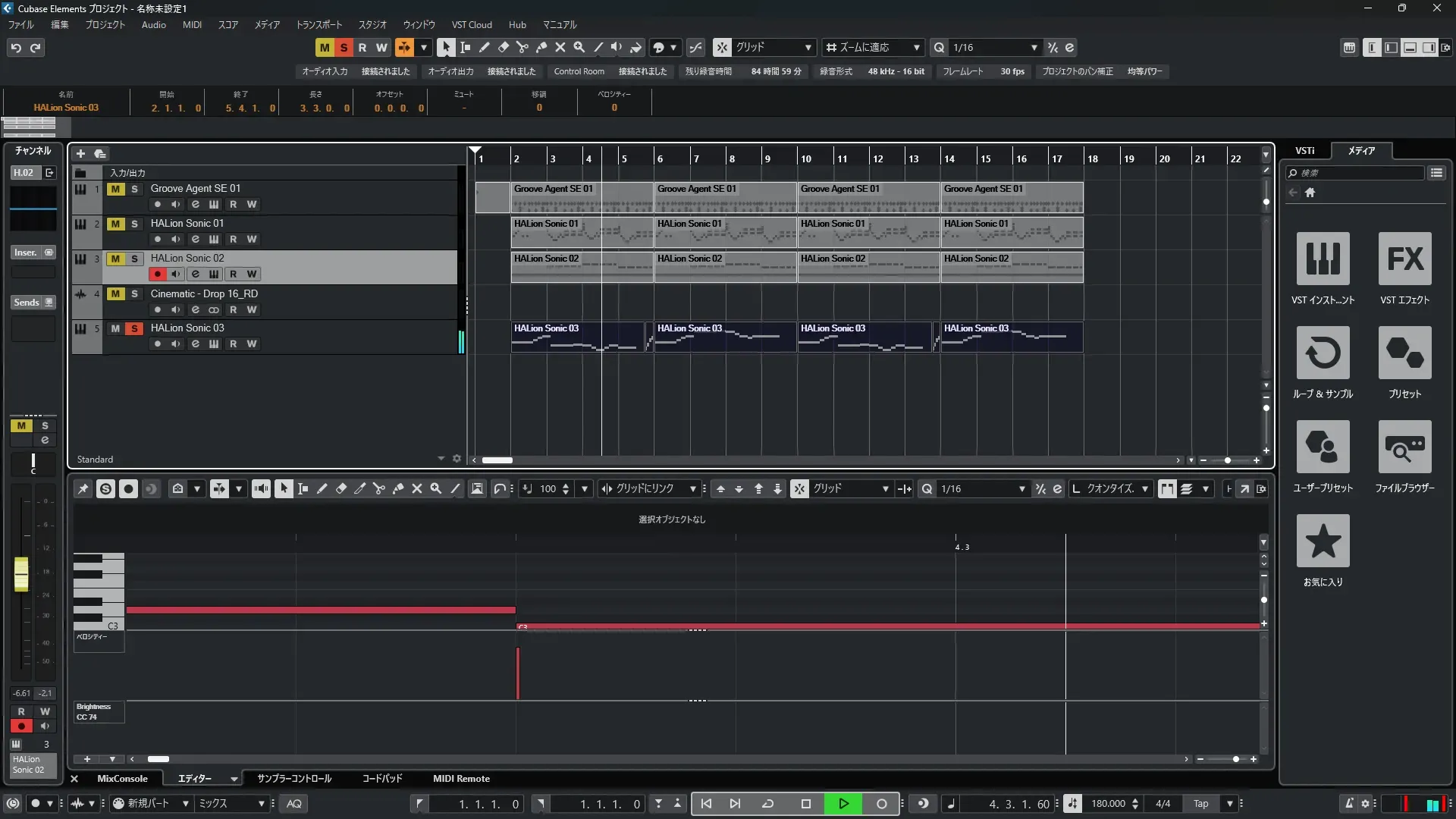The image size is (1456, 819).
Task: Select the Glue tool in main toolbar
Action: pos(541,47)
